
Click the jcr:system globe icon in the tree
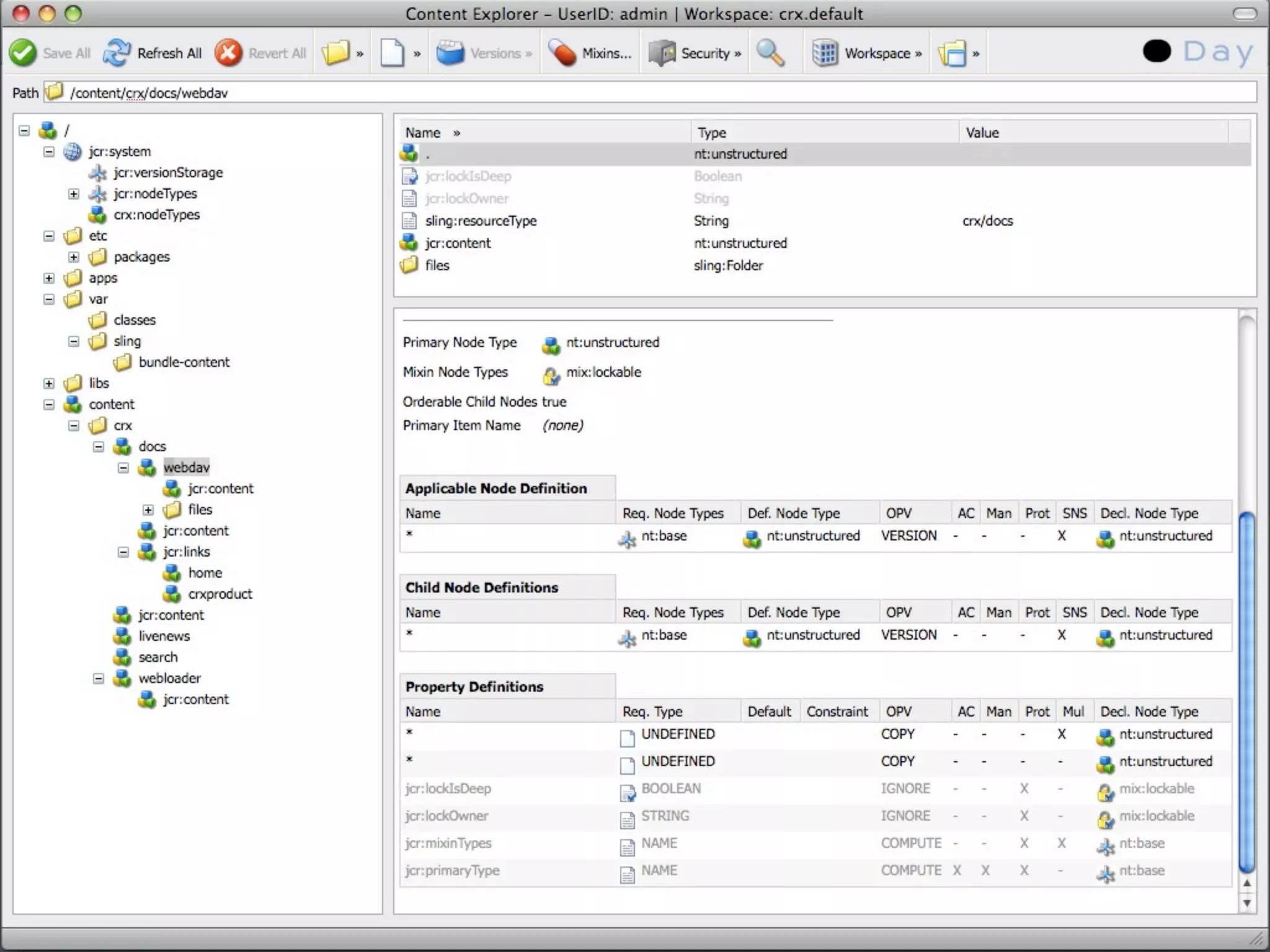coord(73,152)
